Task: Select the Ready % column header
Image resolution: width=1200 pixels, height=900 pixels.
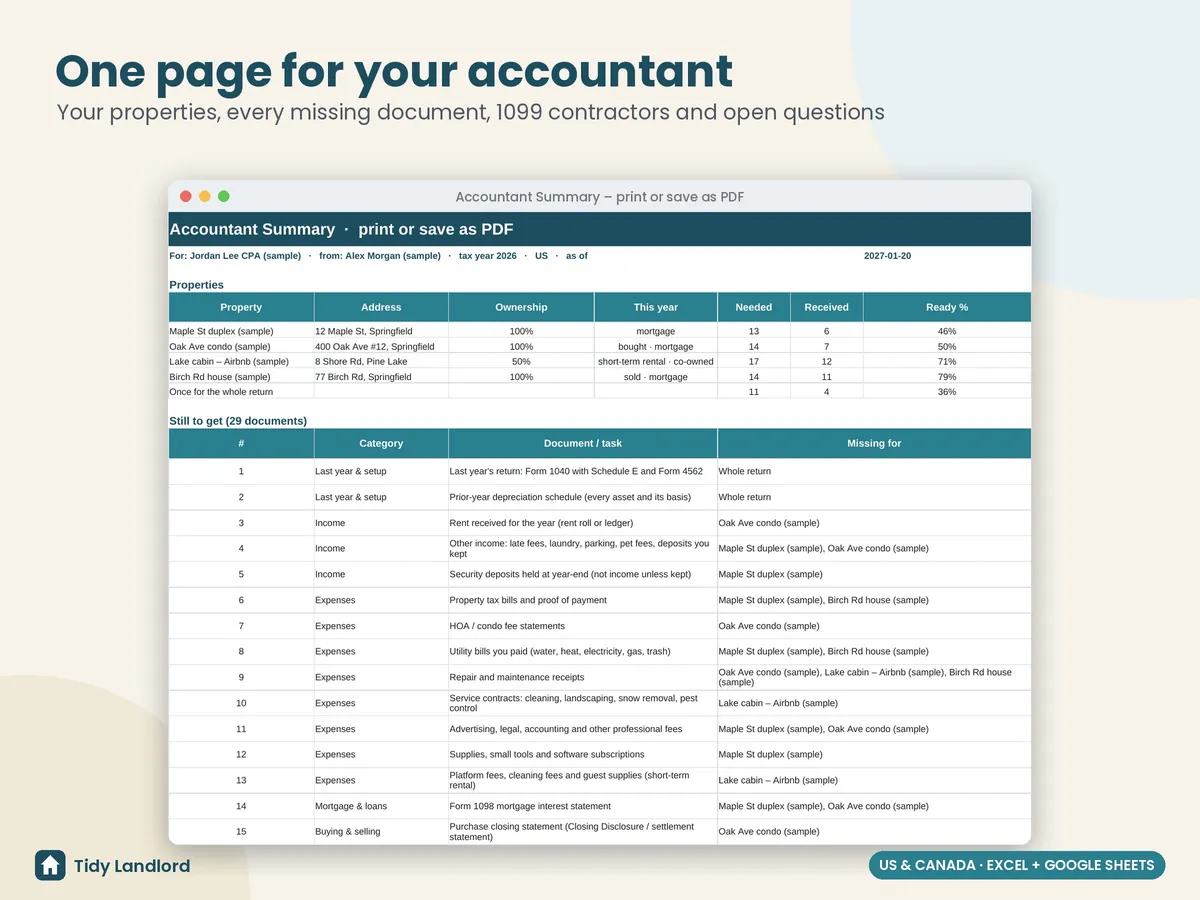Action: pyautogui.click(x=947, y=307)
